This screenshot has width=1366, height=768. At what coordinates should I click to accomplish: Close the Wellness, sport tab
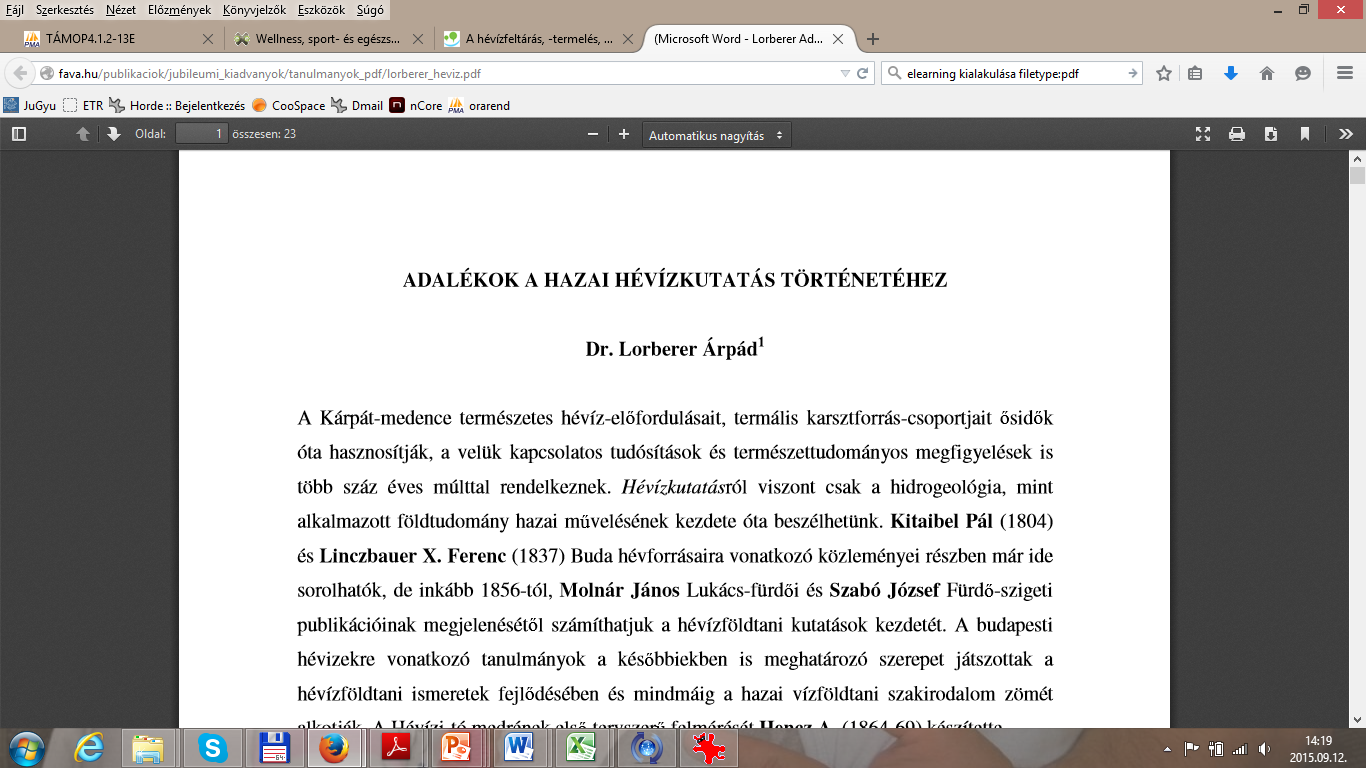418,39
